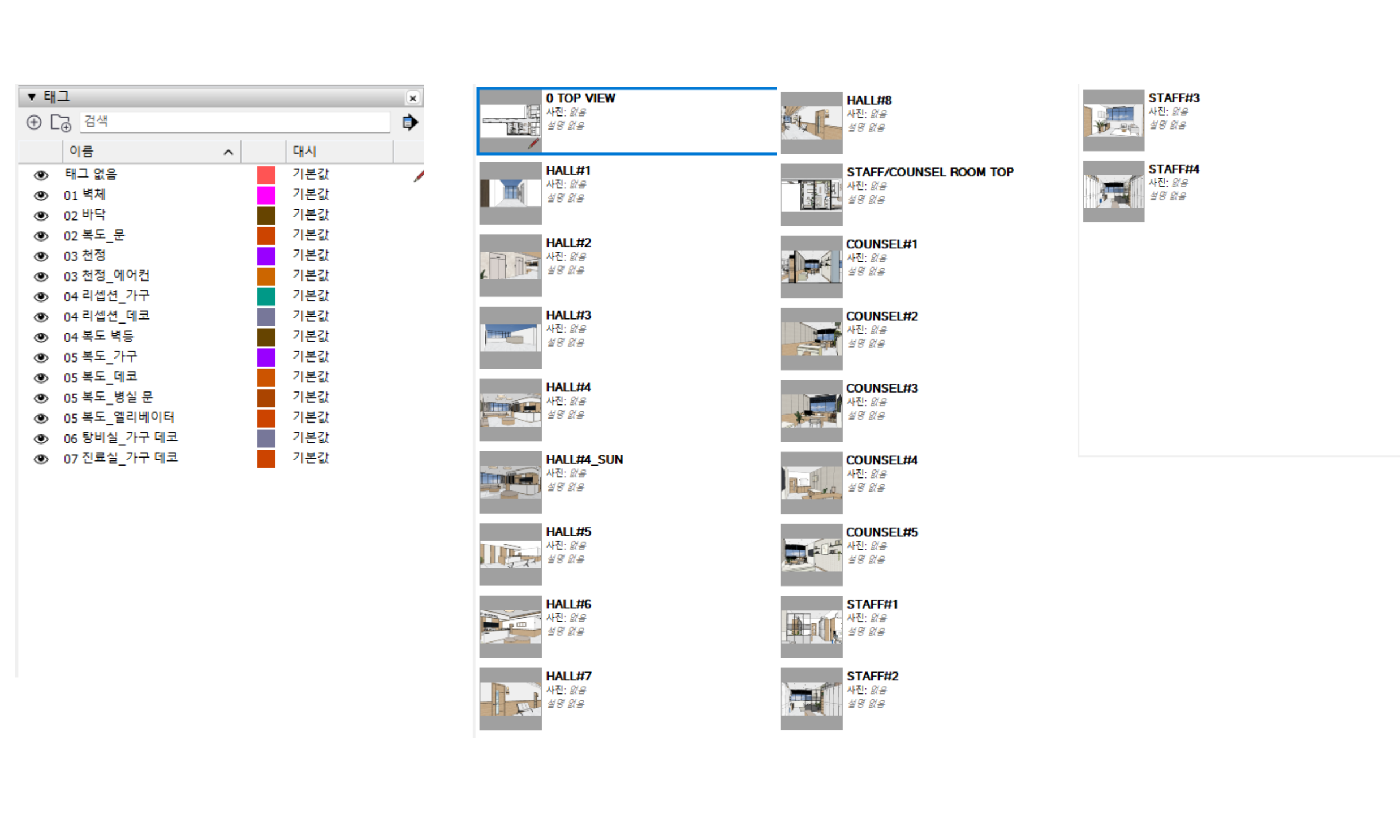Select the COUNSEL#5 scene thumbnail
1400x840 pixels.
pyautogui.click(x=812, y=555)
